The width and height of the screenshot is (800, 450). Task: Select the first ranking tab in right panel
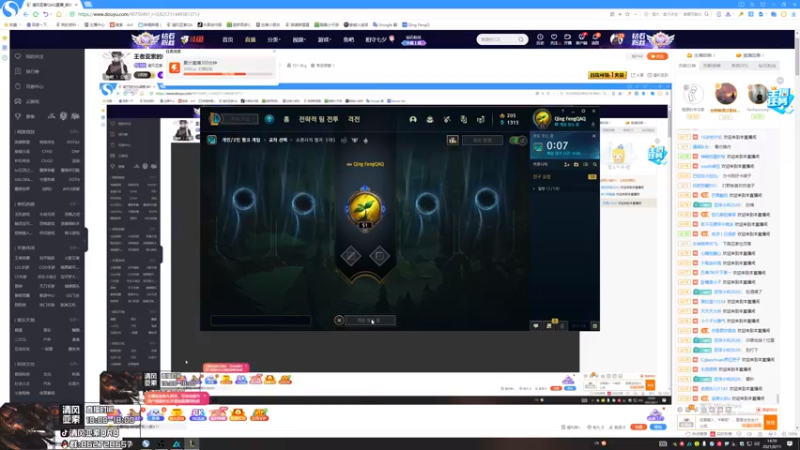pos(687,66)
